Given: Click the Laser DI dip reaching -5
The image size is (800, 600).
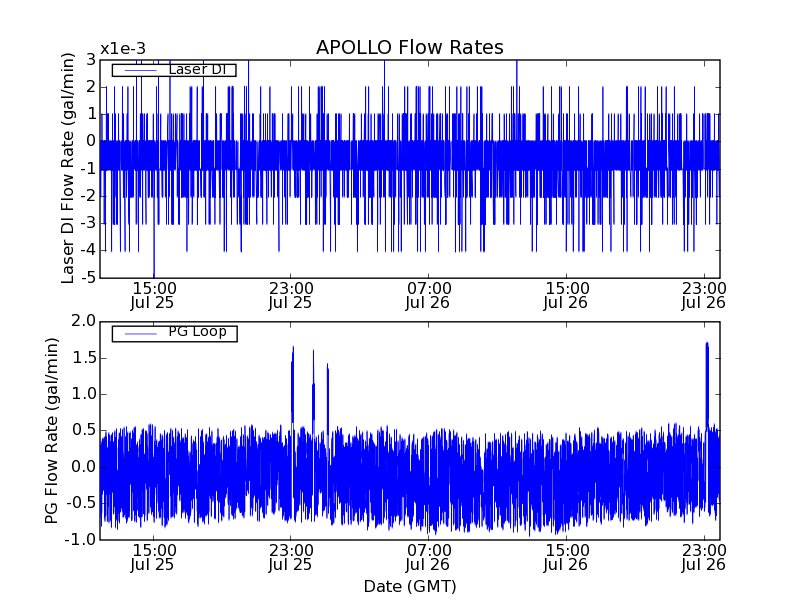Looking at the screenshot, I should point(153,272).
